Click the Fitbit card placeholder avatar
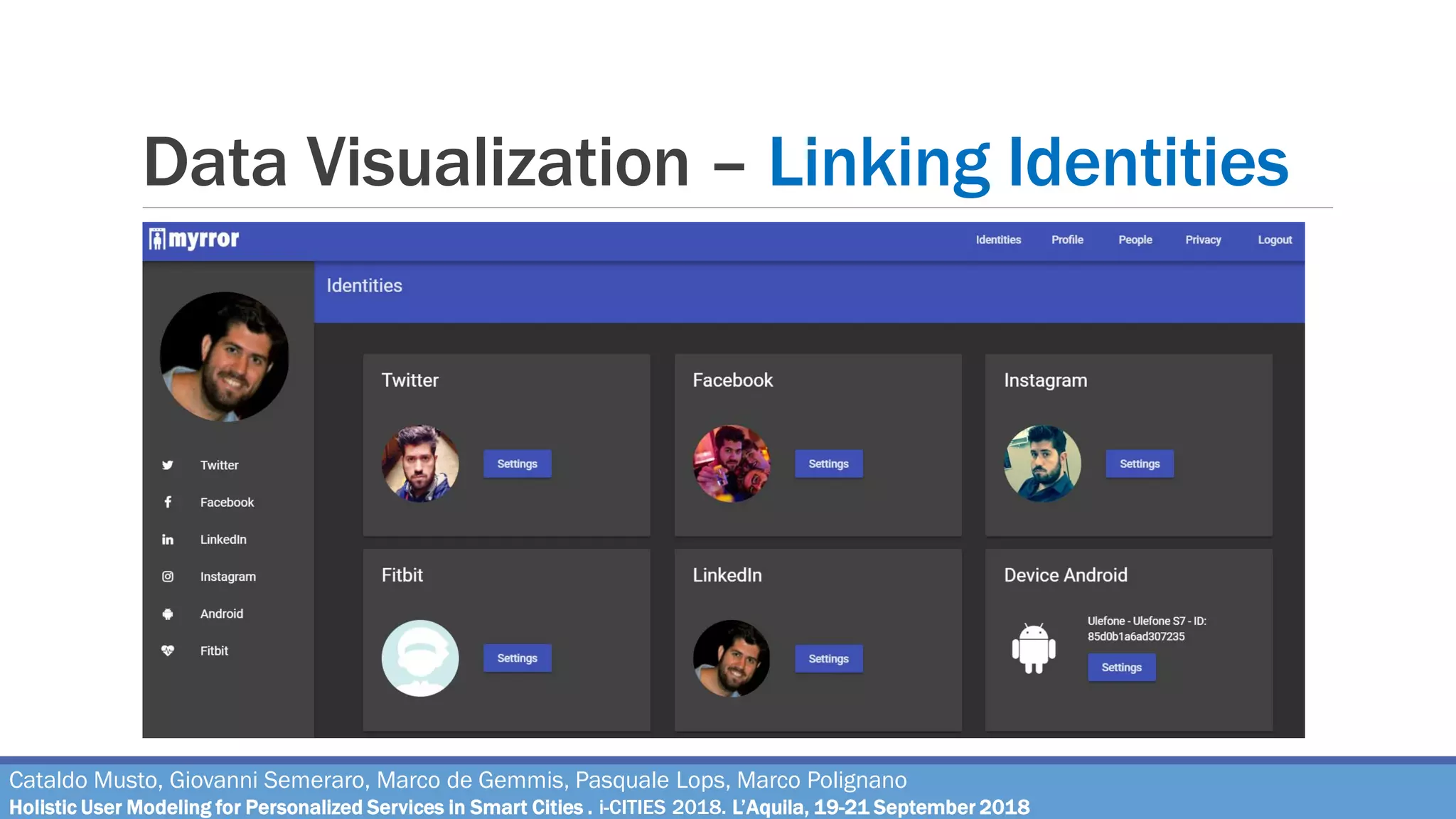The image size is (1456, 819). [x=420, y=658]
